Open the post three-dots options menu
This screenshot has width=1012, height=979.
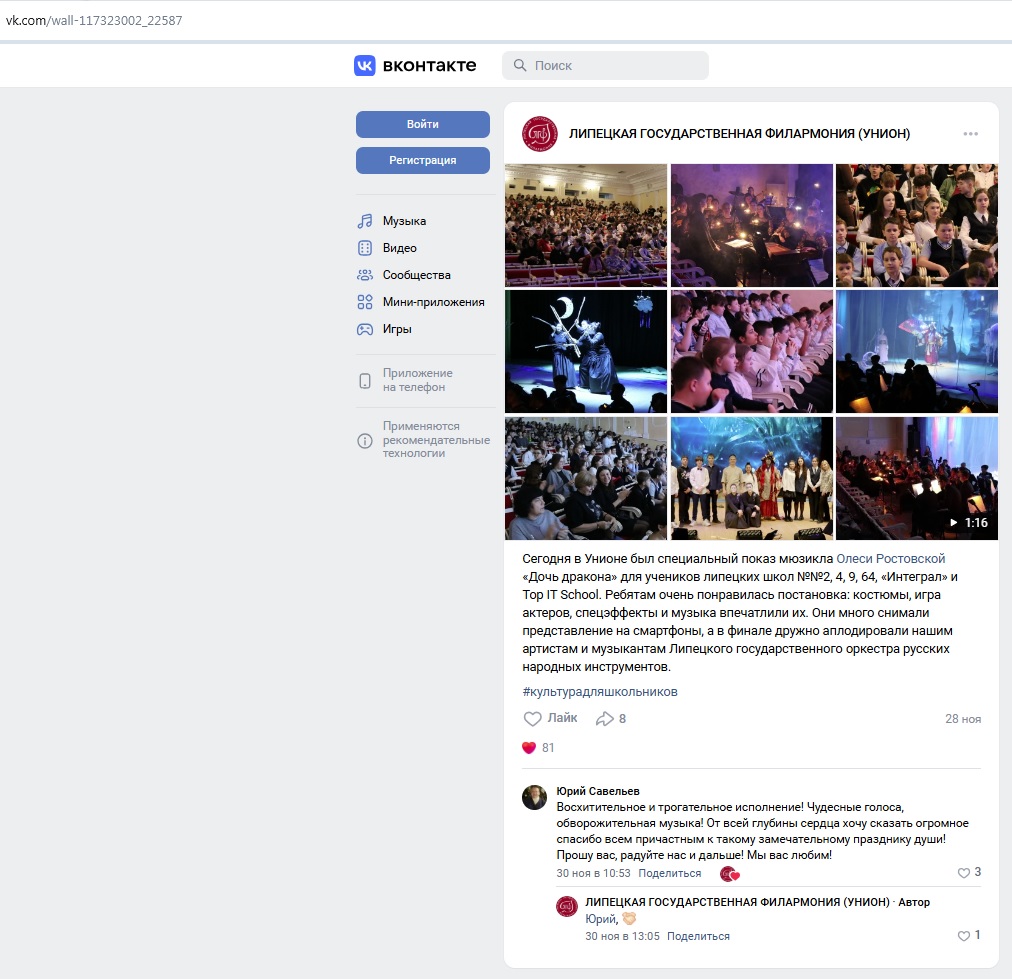(970, 134)
